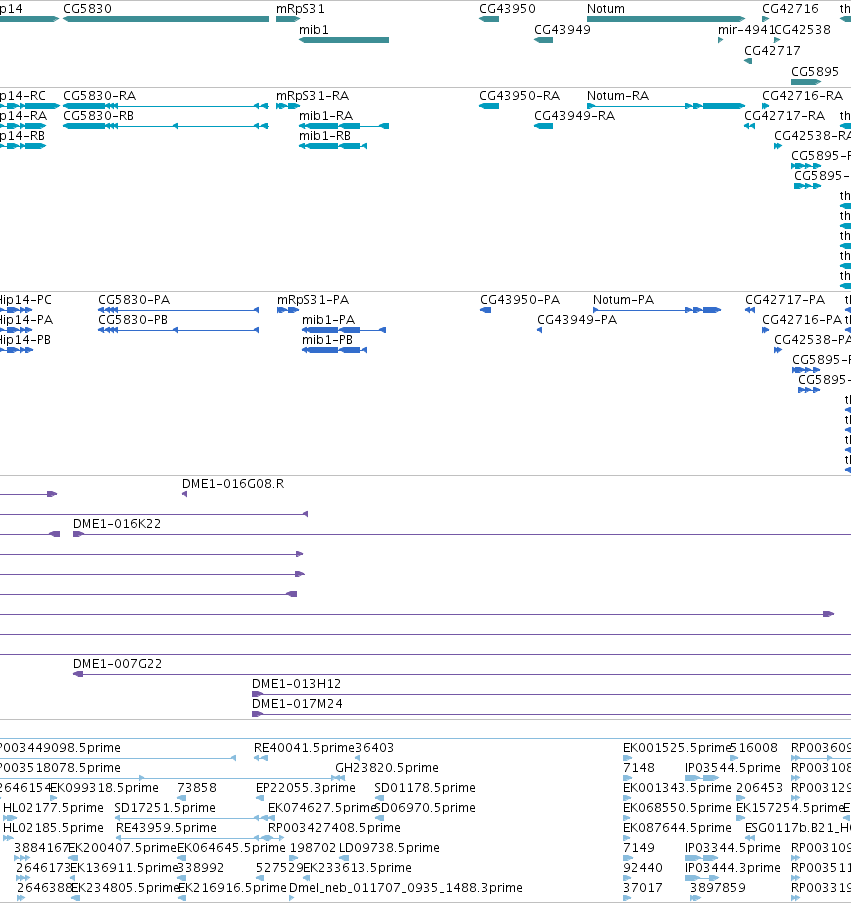Click the CG42716-RA transcript label

pyautogui.click(x=803, y=96)
